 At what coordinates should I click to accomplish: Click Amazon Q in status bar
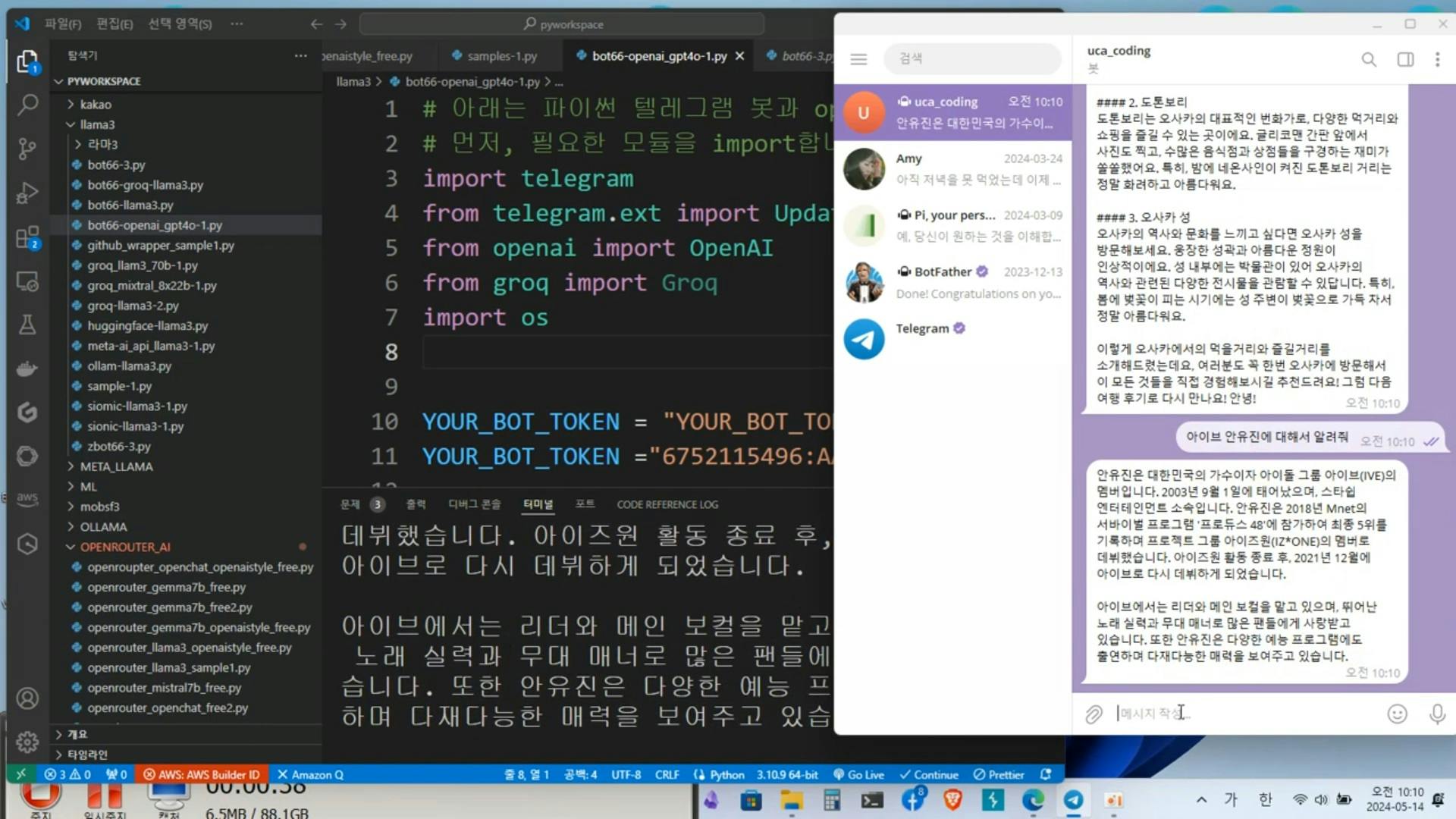coord(310,774)
